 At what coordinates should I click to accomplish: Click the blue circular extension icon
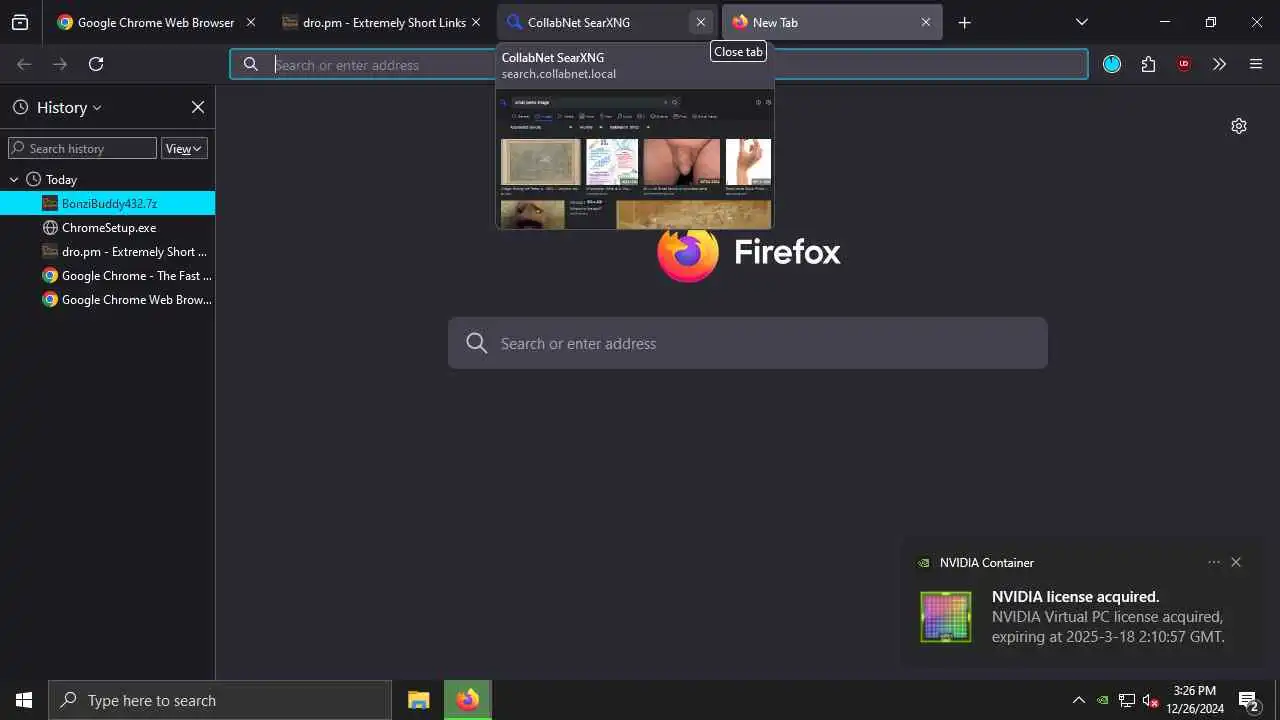pyautogui.click(x=1112, y=64)
